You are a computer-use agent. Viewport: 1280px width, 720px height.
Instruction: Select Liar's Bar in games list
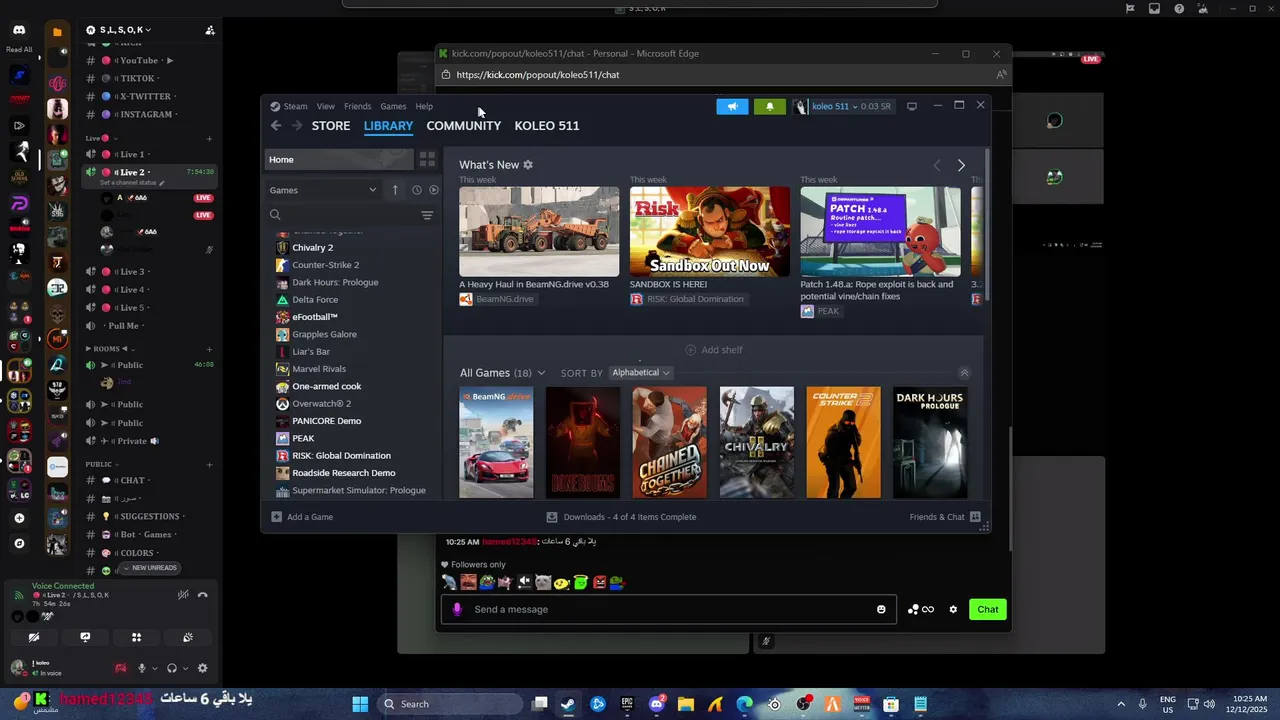point(310,352)
